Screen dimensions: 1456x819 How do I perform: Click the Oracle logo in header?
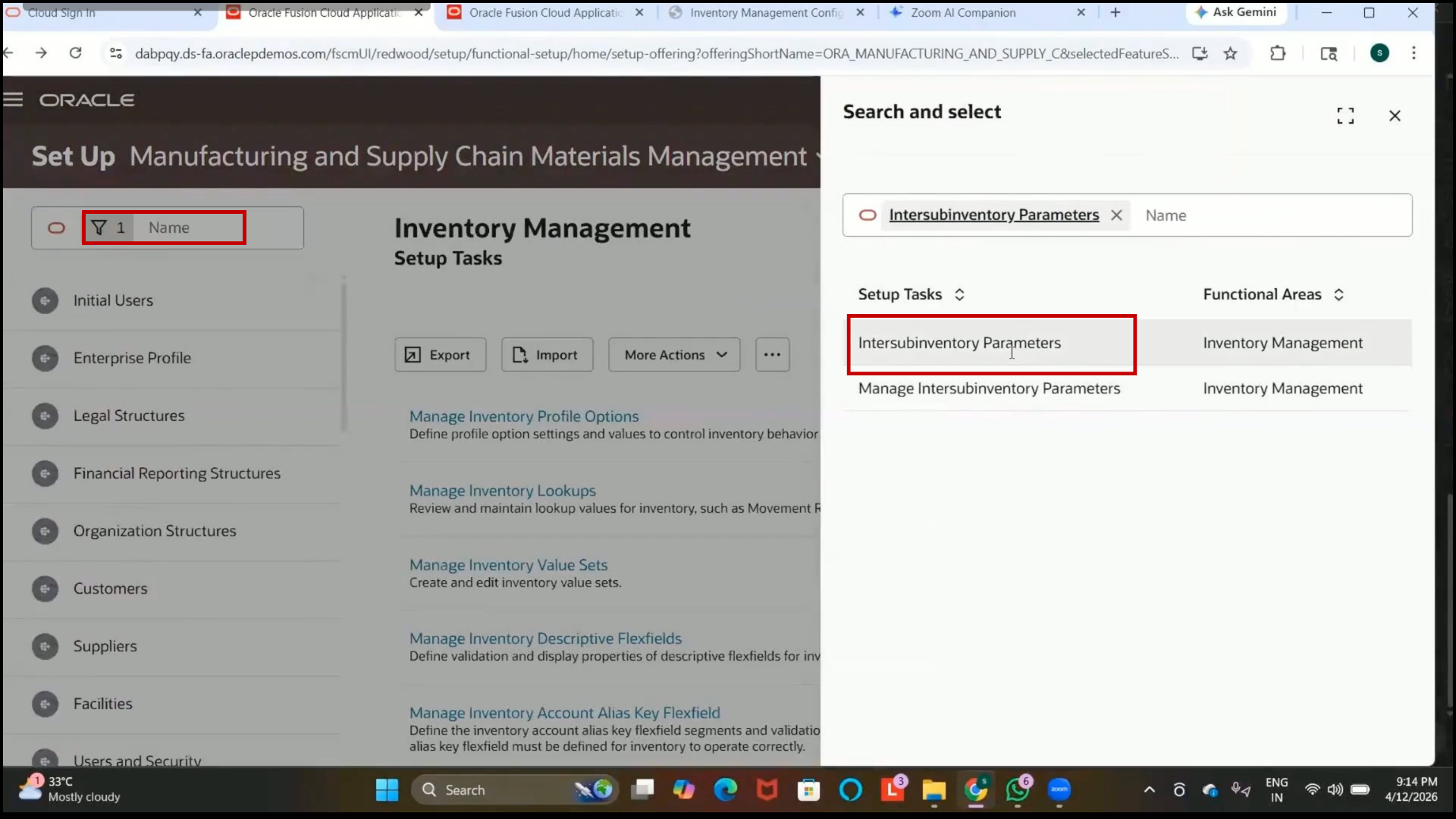click(87, 100)
